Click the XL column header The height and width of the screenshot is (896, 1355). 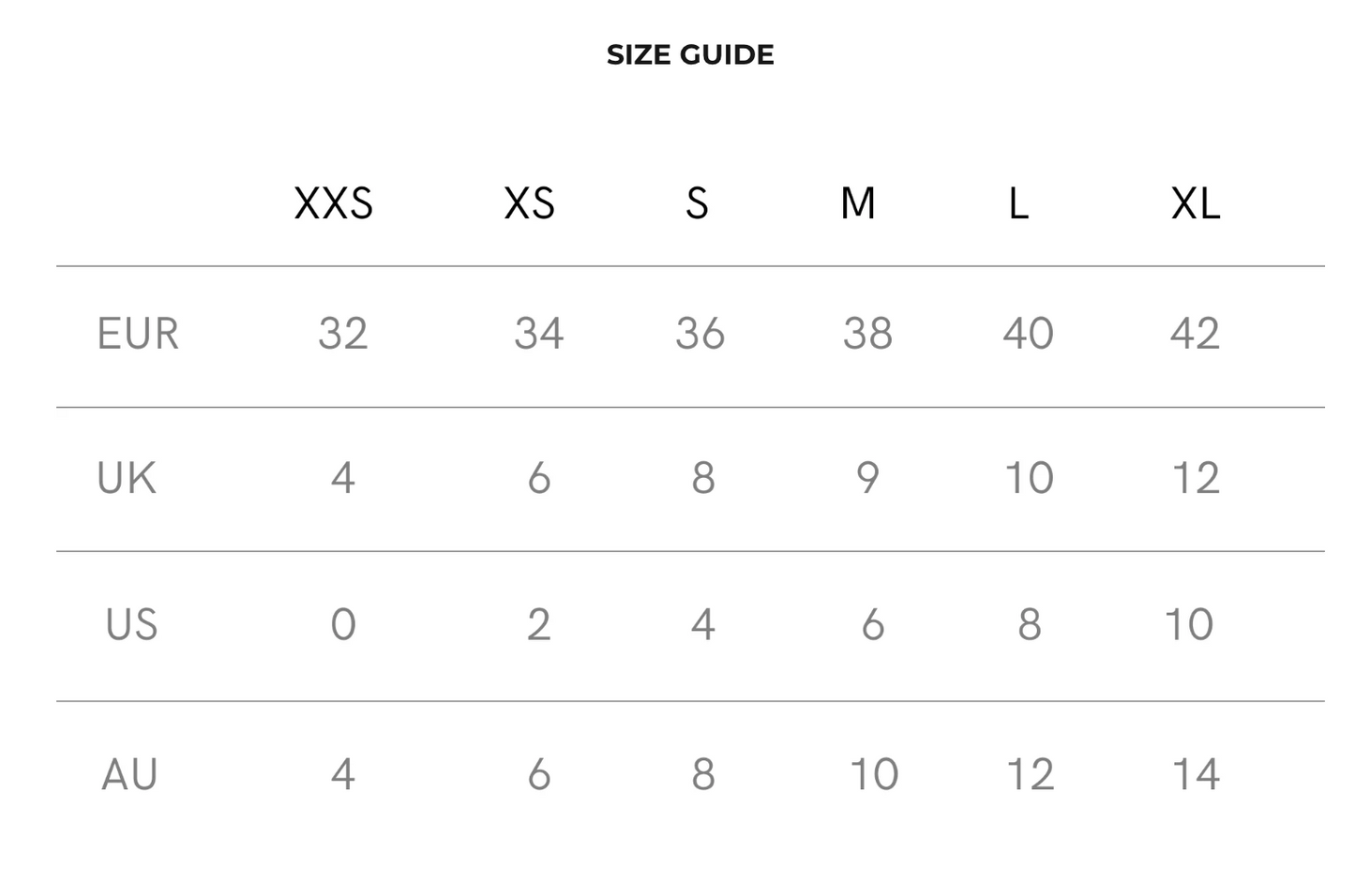pyautogui.click(x=1196, y=203)
